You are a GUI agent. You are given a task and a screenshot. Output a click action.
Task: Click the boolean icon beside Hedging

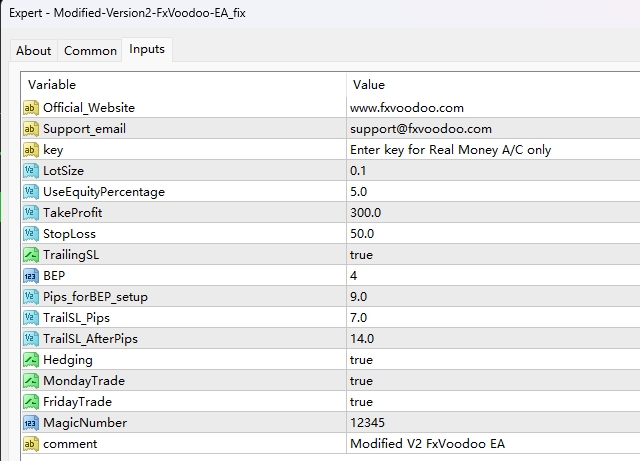click(31, 360)
